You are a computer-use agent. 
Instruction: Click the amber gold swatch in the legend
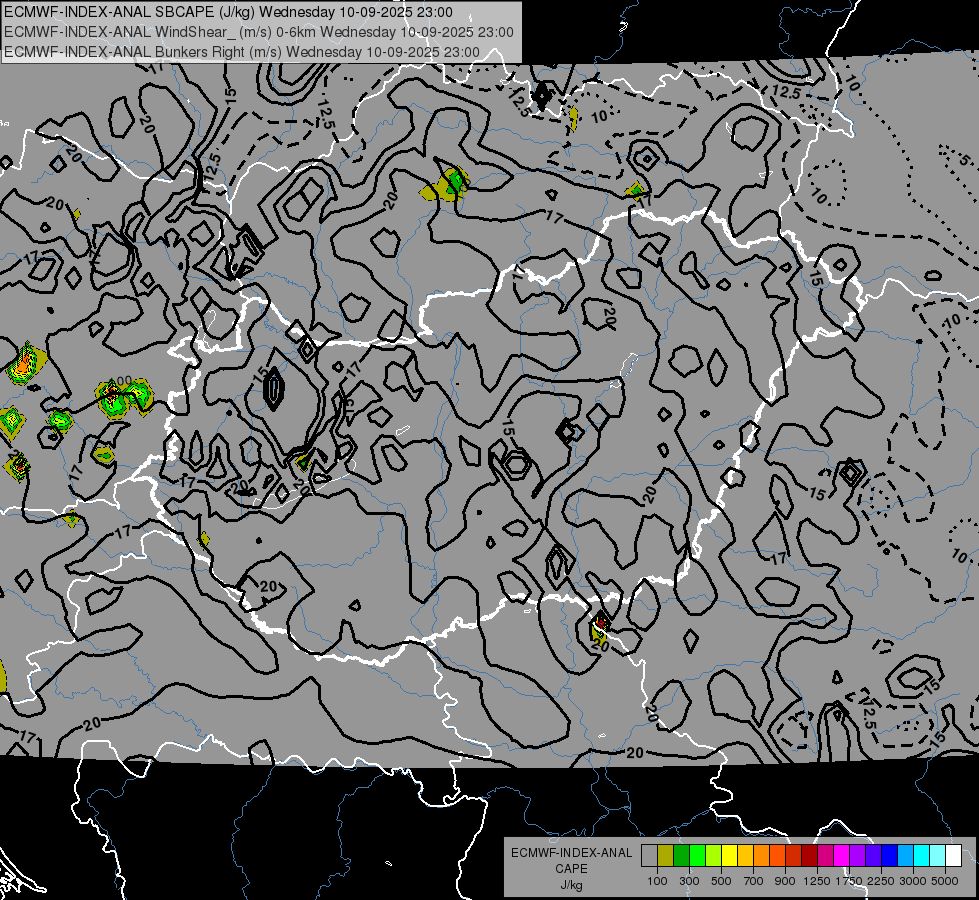pos(745,855)
